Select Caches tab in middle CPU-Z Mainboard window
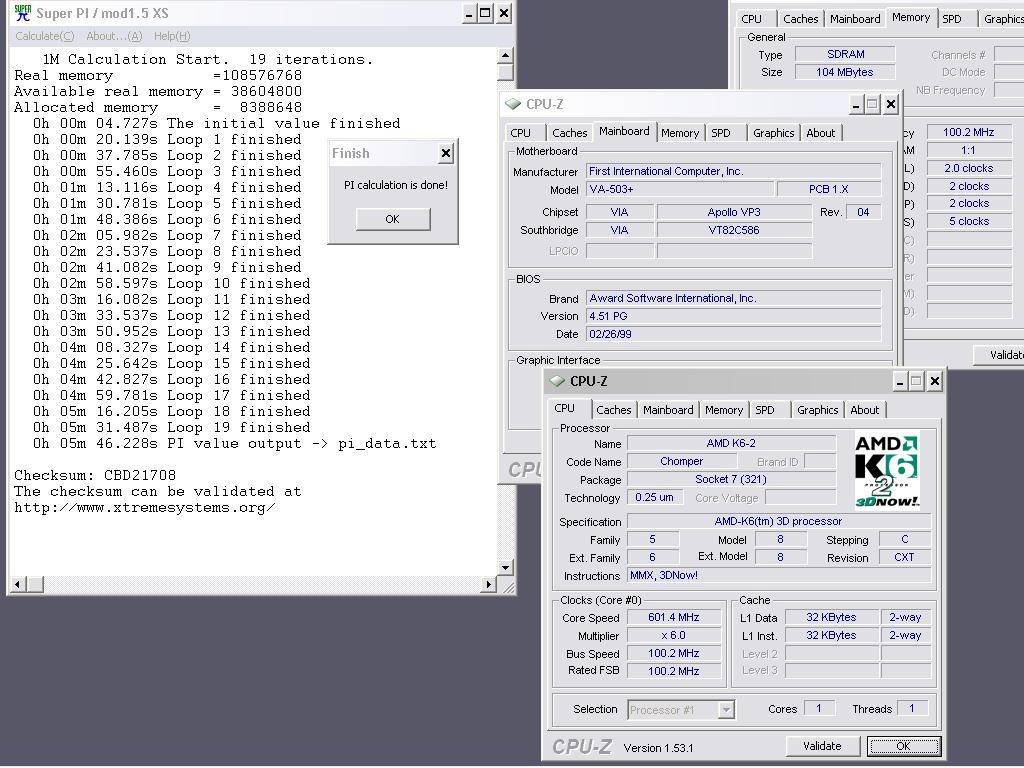The width and height of the screenshot is (1024, 768). (569, 133)
